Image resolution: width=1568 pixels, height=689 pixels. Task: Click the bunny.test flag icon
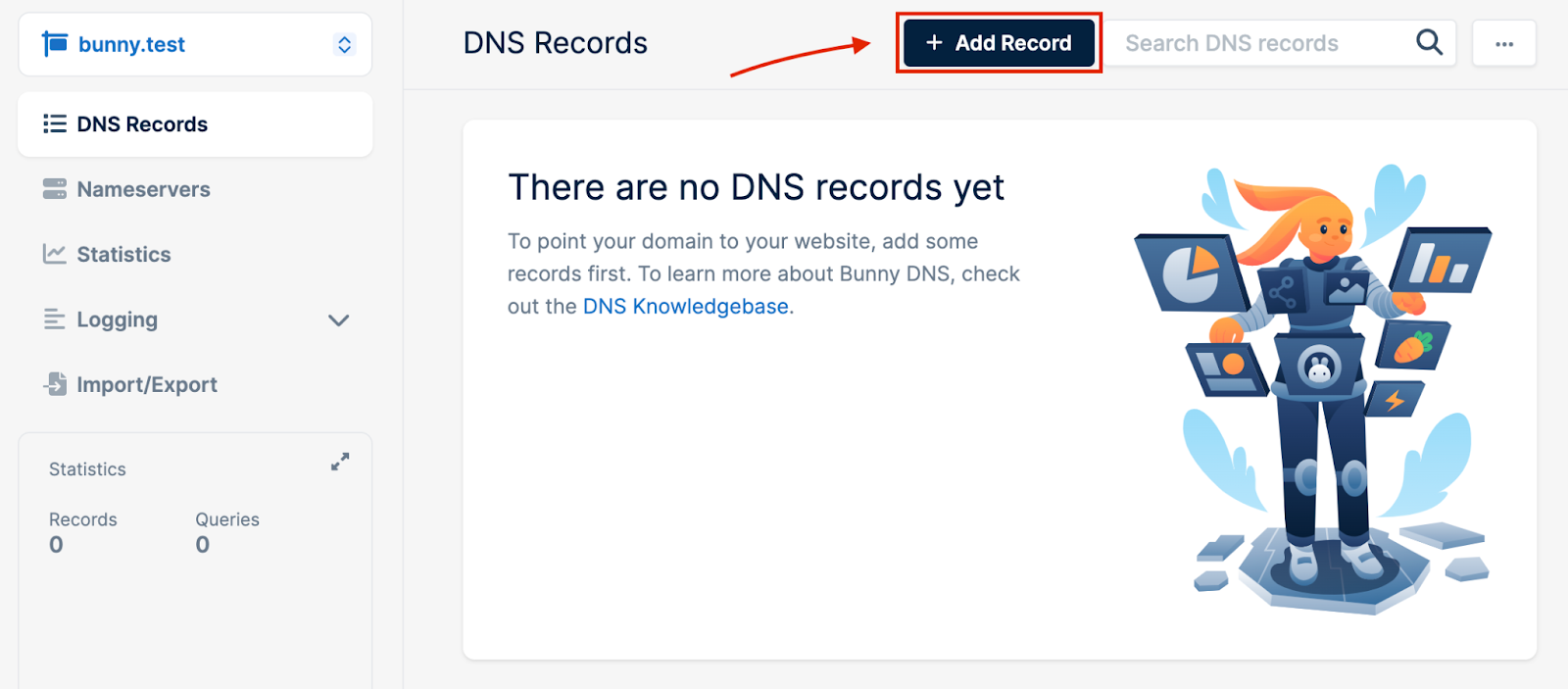(56, 43)
